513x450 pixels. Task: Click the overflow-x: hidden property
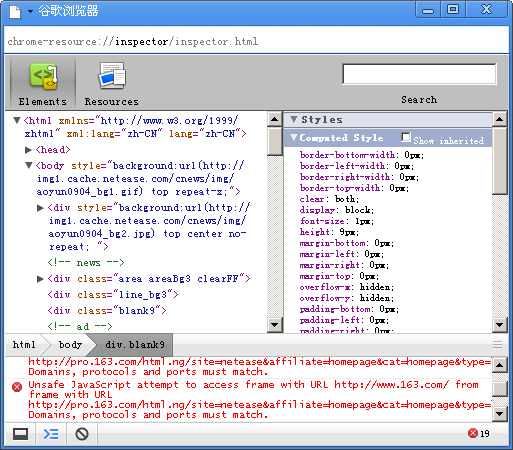point(347,287)
